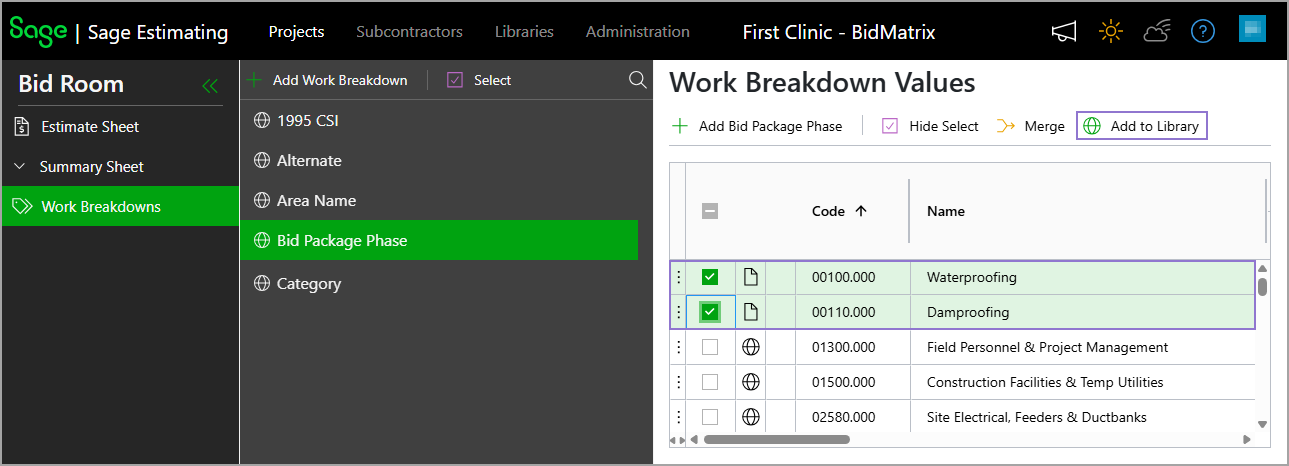Click code cell 00110.000
Image resolution: width=1289 pixels, height=466 pixels.
(x=853, y=312)
